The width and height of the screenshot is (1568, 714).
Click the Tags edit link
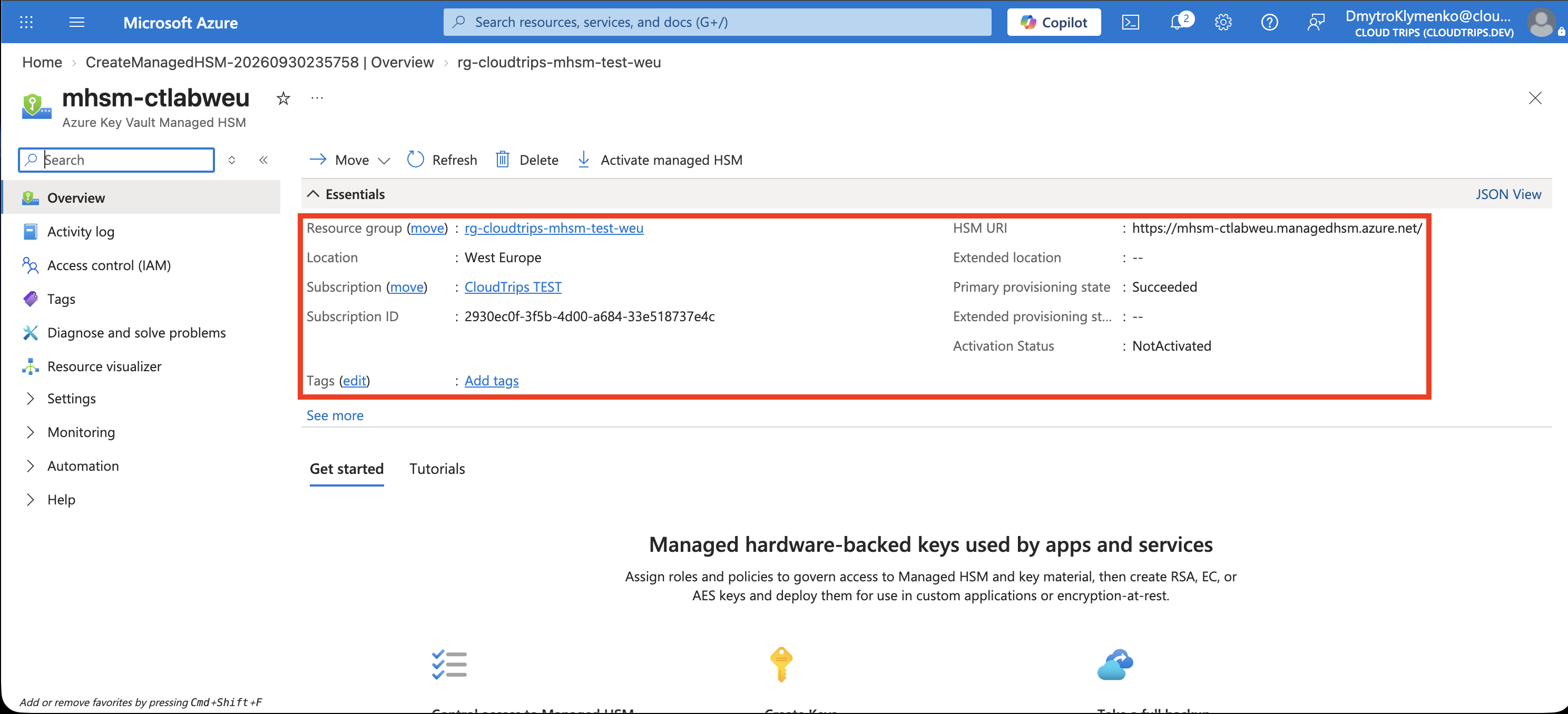point(354,381)
